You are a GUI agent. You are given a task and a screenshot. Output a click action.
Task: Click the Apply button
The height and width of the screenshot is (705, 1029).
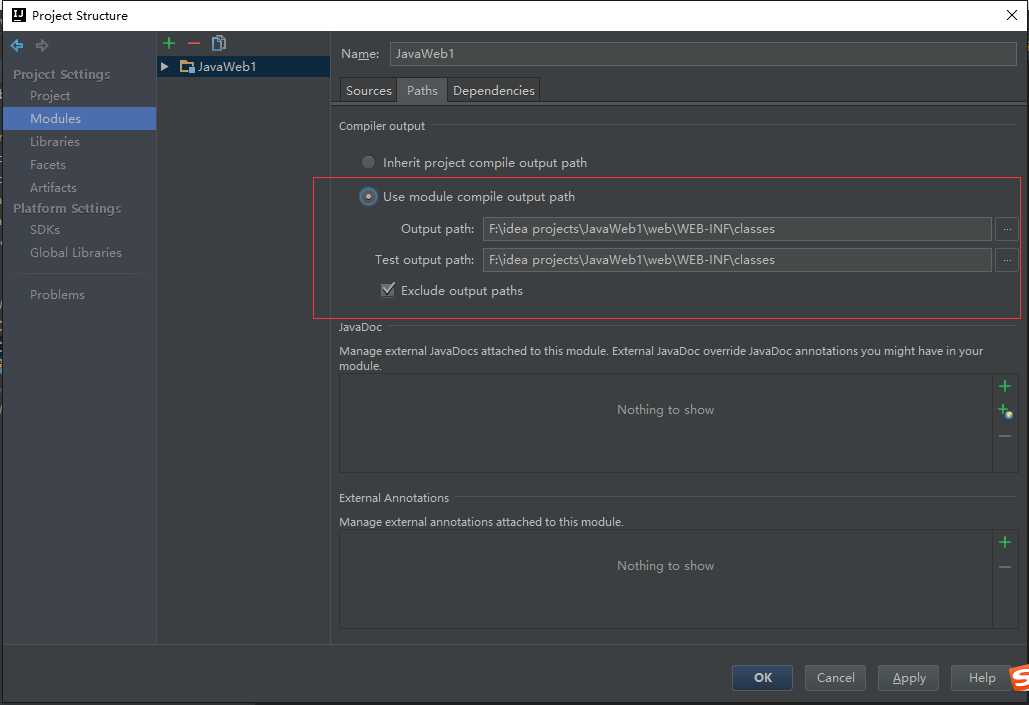click(x=909, y=677)
